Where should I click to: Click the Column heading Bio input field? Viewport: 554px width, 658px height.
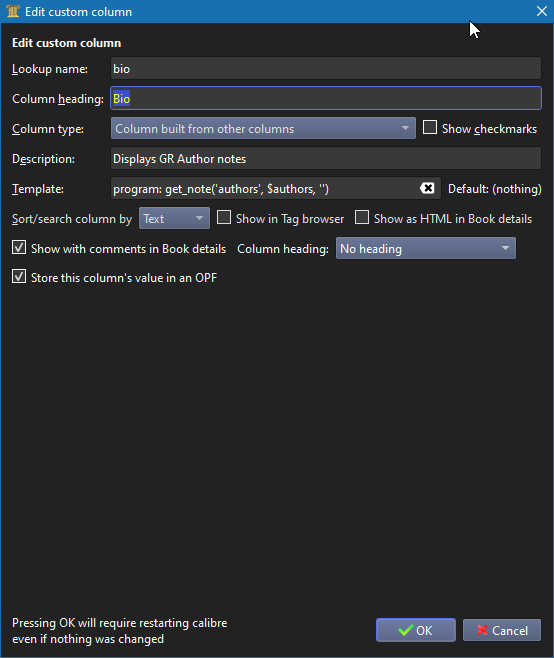[326, 98]
